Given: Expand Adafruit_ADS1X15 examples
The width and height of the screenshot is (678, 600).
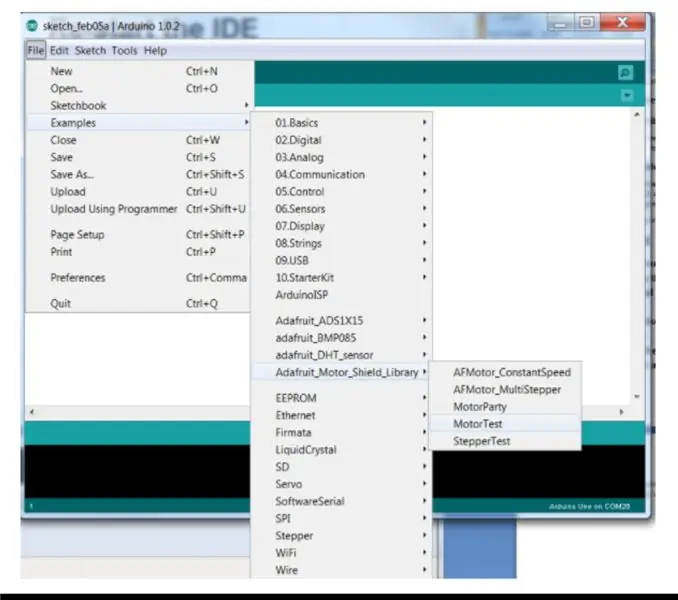Looking at the screenshot, I should (342, 321).
